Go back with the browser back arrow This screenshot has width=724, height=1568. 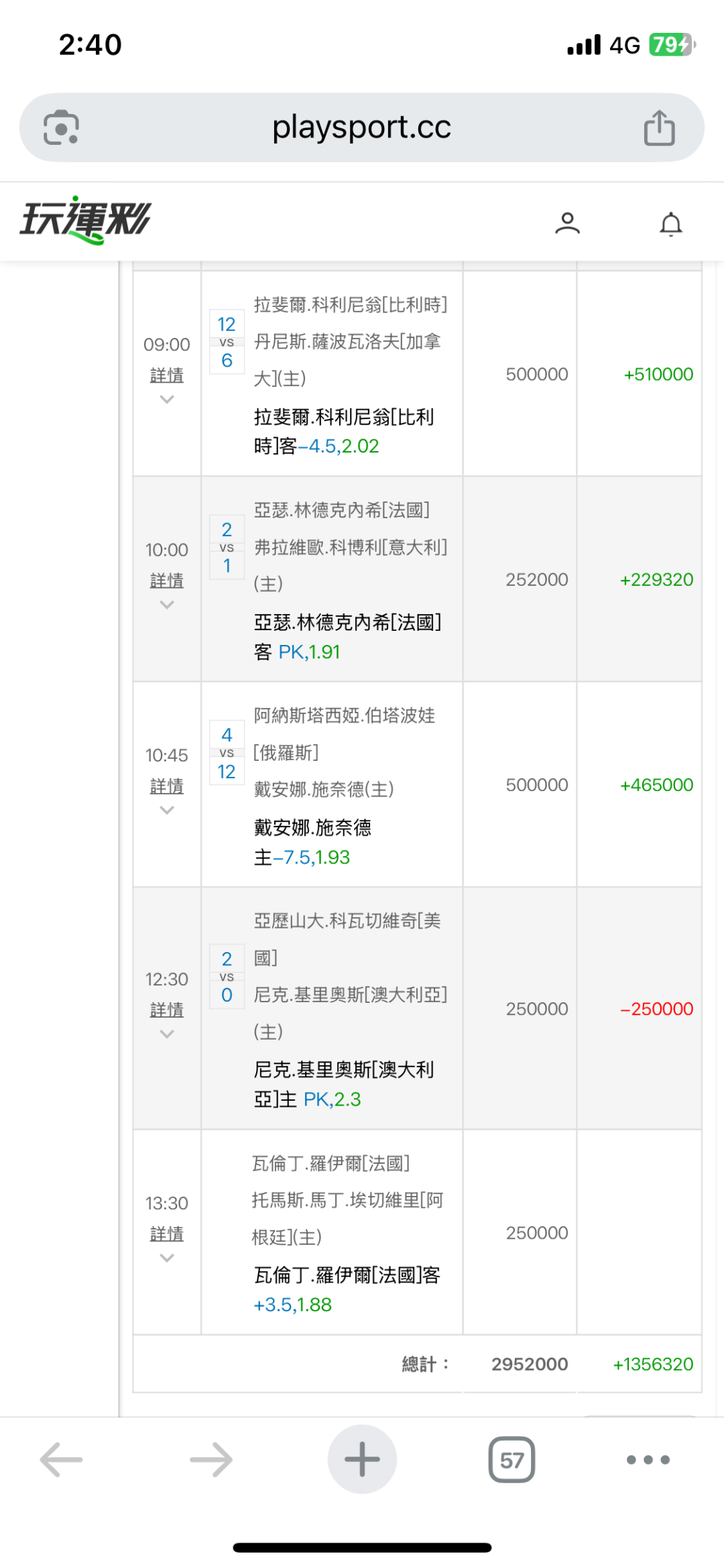coord(61,1459)
